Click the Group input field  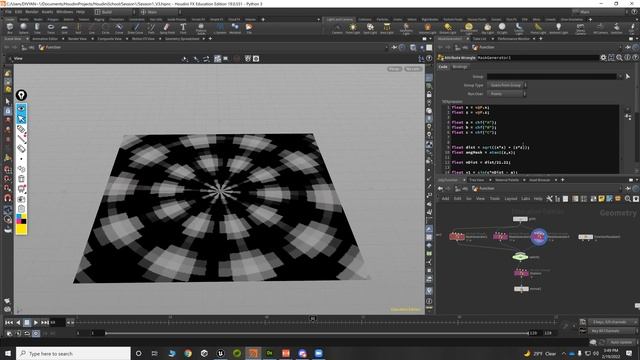pyautogui.click(x=551, y=76)
